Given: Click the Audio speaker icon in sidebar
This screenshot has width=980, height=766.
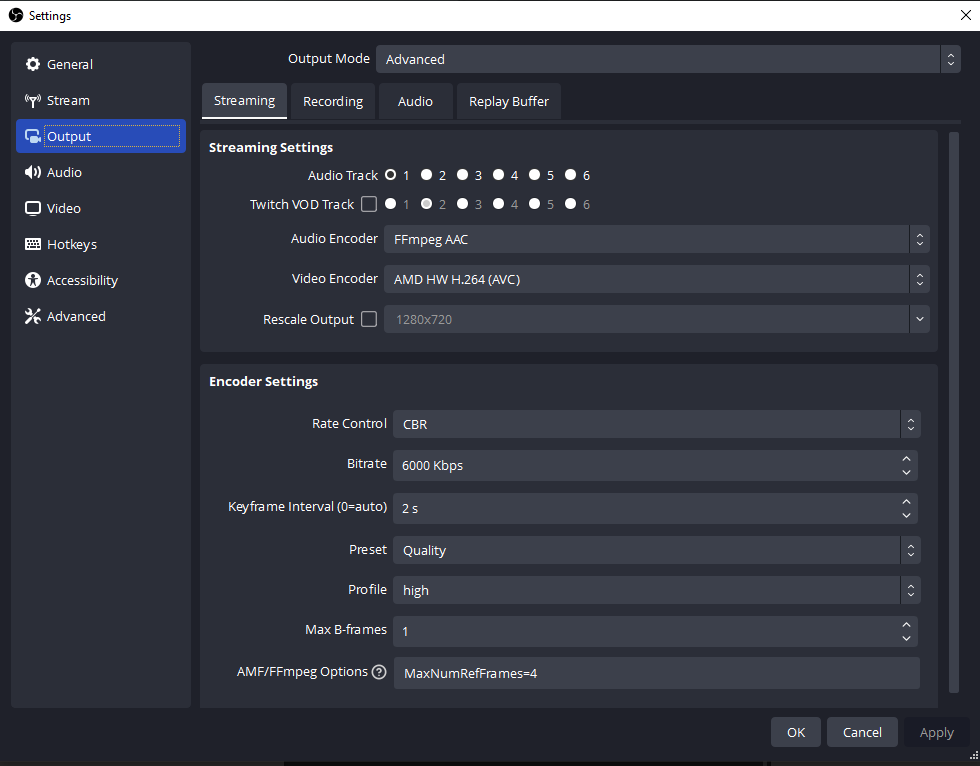Looking at the screenshot, I should 32,172.
